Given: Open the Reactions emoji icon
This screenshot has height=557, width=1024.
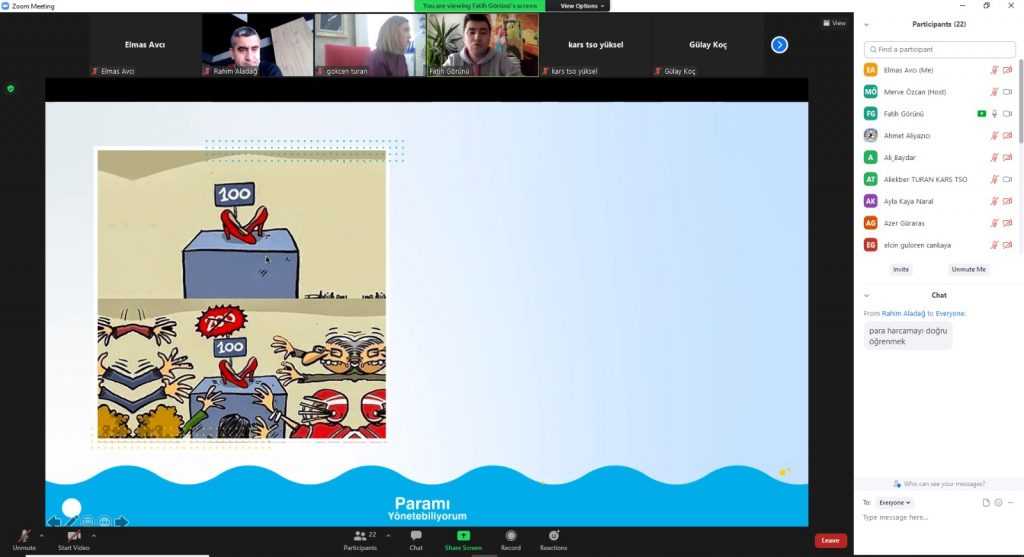Looking at the screenshot, I should click(x=553, y=536).
